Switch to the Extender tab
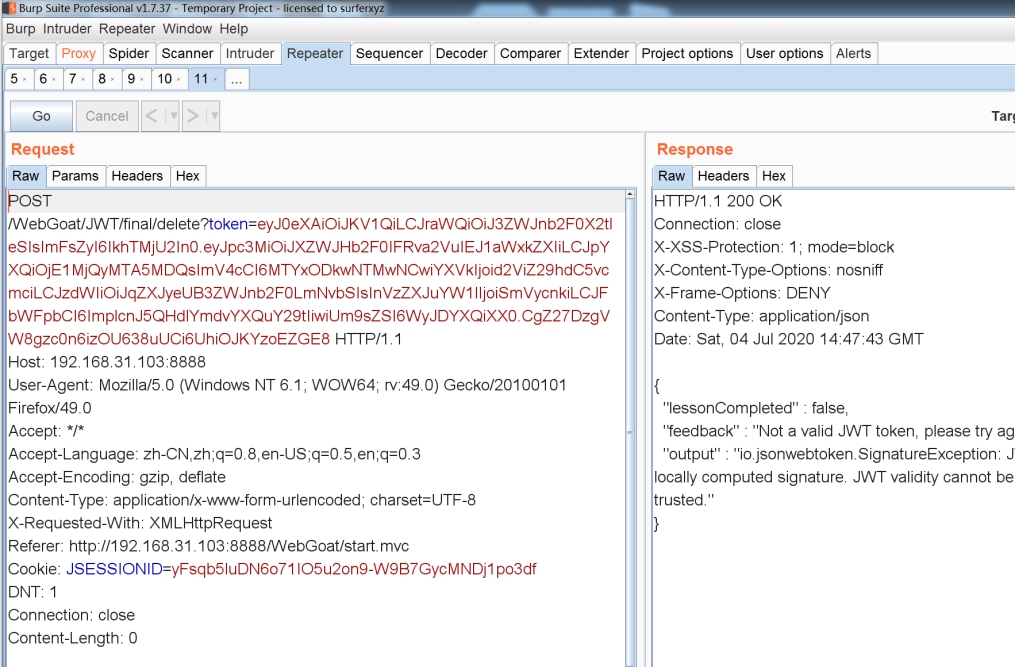 (x=601, y=53)
